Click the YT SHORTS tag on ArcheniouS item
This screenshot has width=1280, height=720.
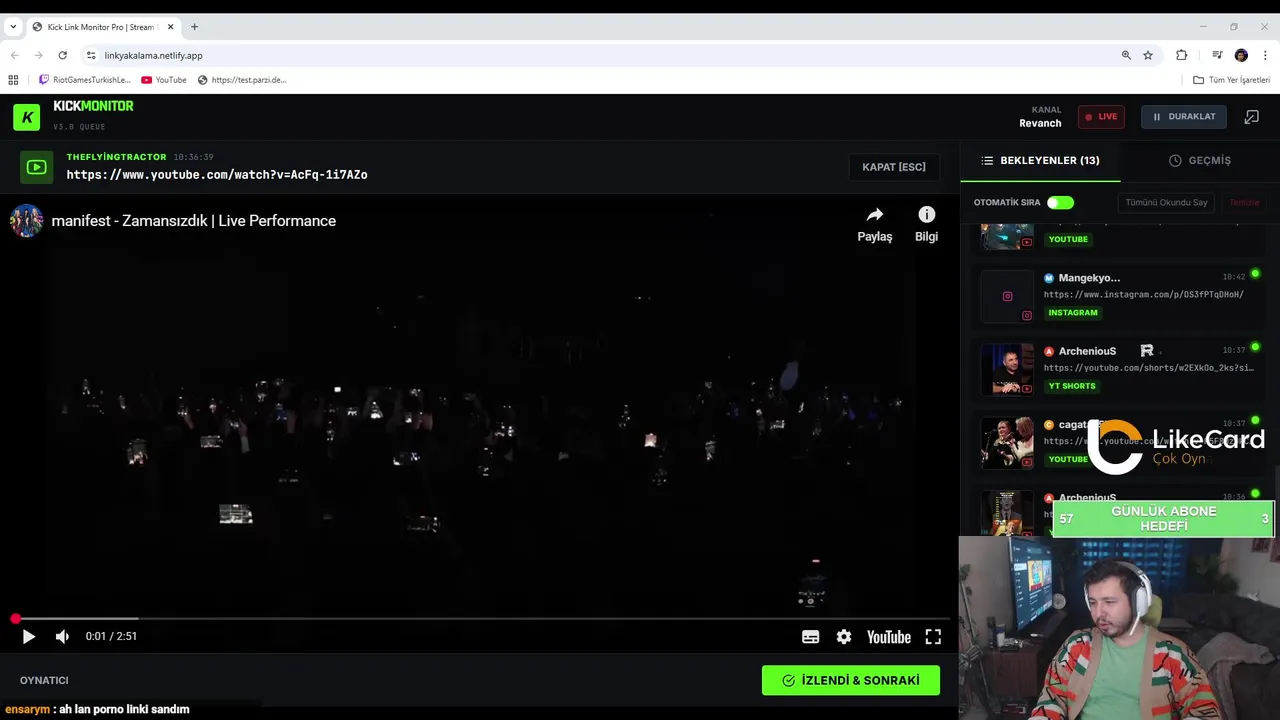[1072, 386]
